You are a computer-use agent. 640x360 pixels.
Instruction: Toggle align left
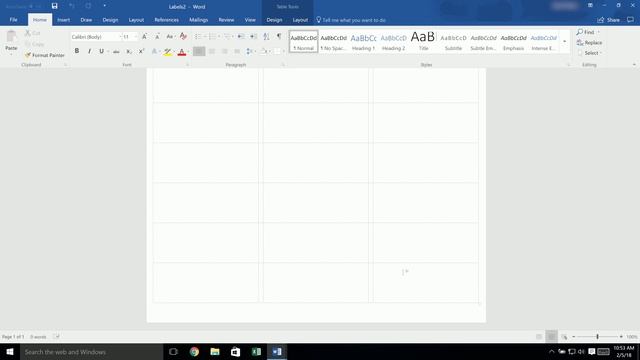pyautogui.click(x=199, y=51)
